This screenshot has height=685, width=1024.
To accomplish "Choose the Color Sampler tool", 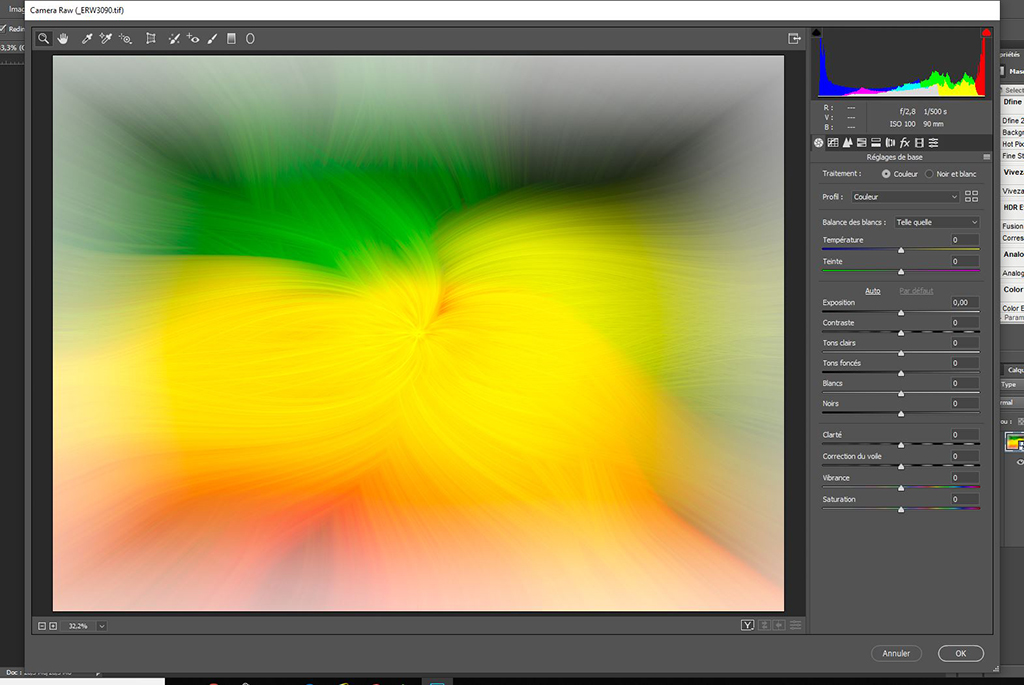I will [105, 39].
